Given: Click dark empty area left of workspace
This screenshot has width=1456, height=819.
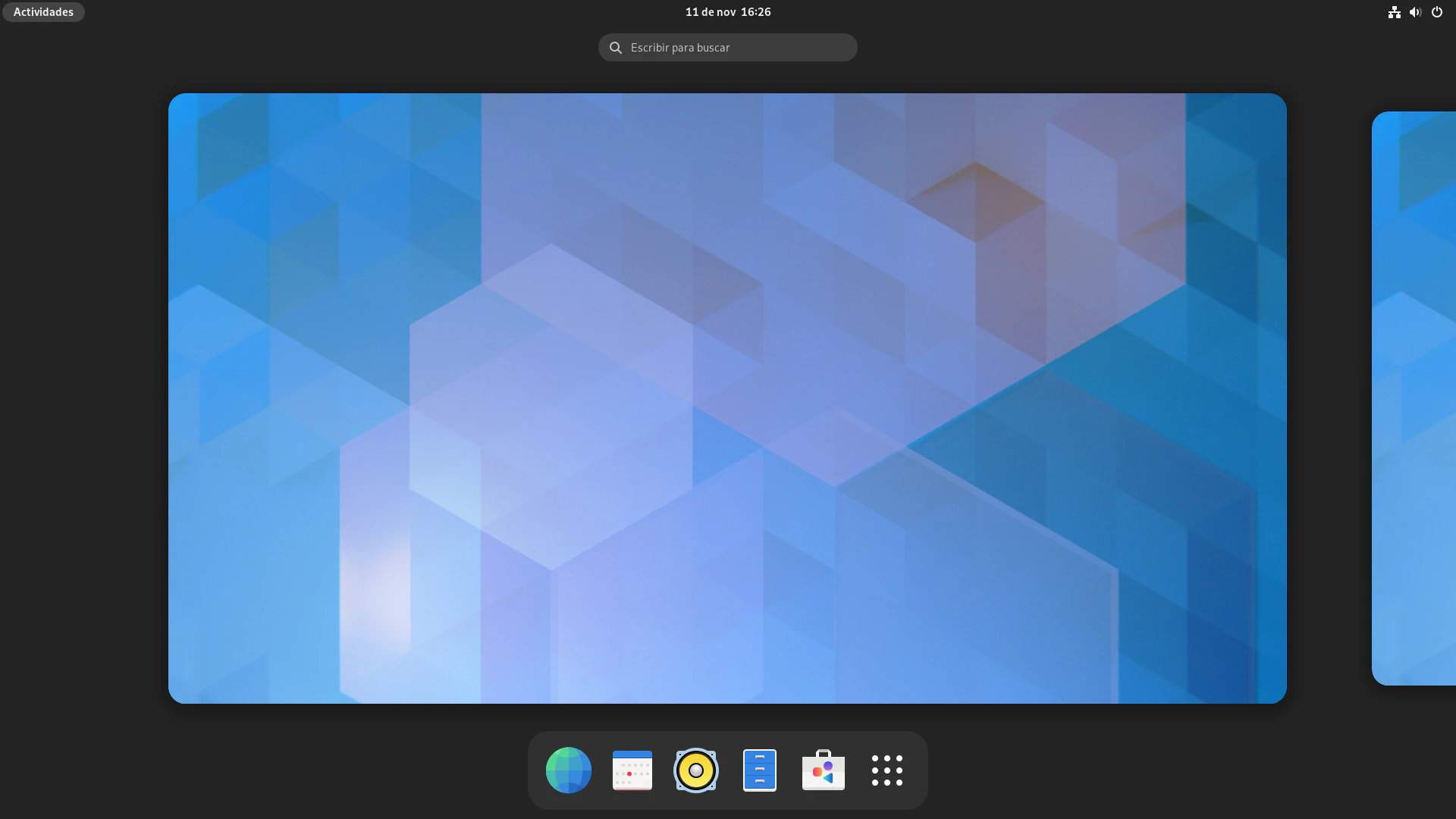Looking at the screenshot, I should coord(83,398).
